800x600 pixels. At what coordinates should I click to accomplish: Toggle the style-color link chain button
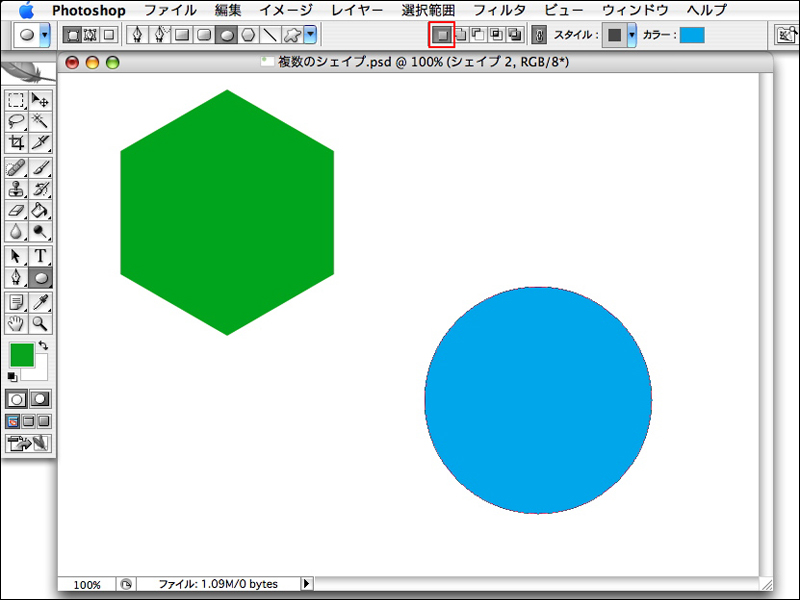pos(539,34)
